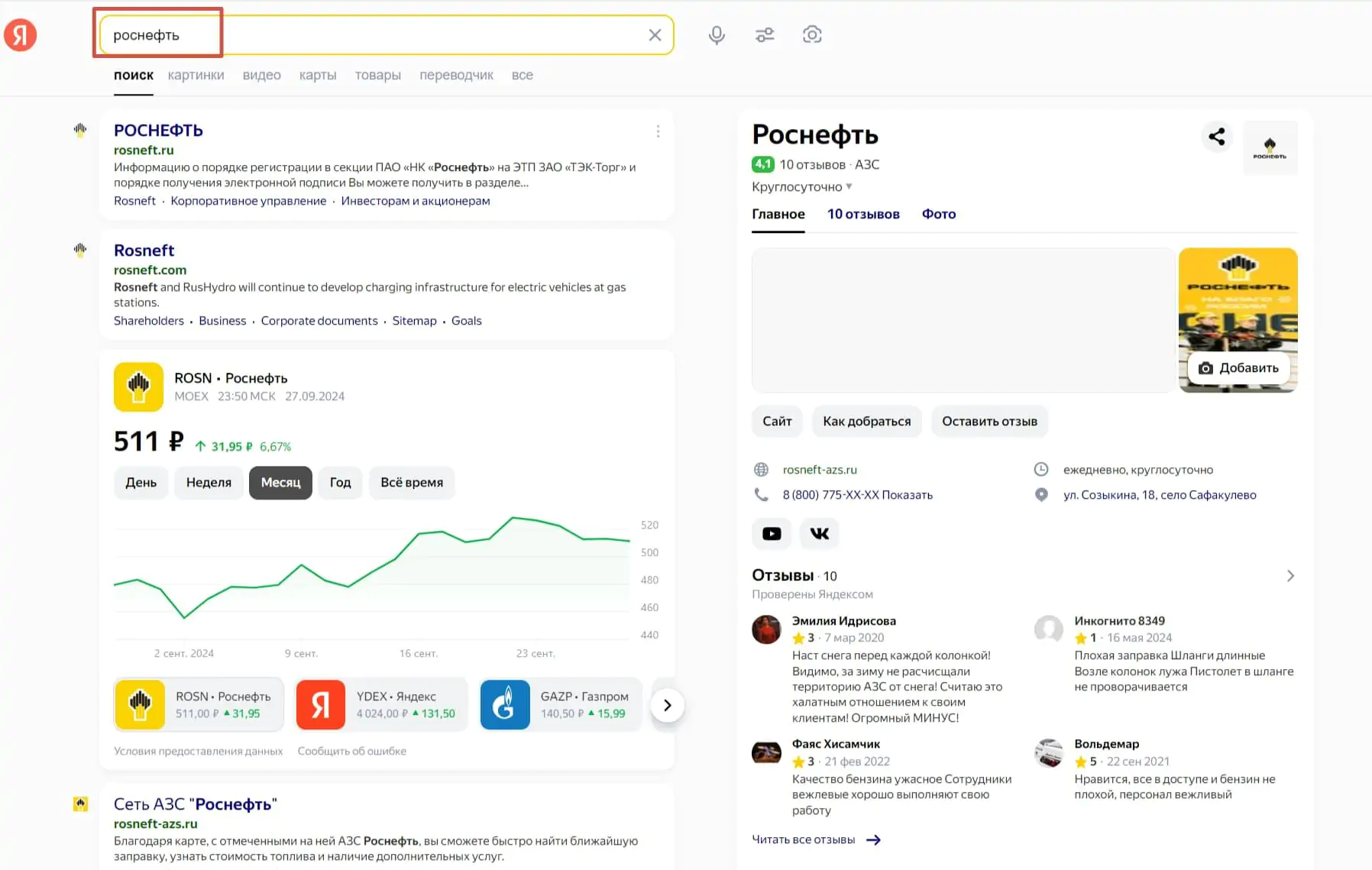Select the Неделя chart period
Screen dimensions: 1372x870
209,483
